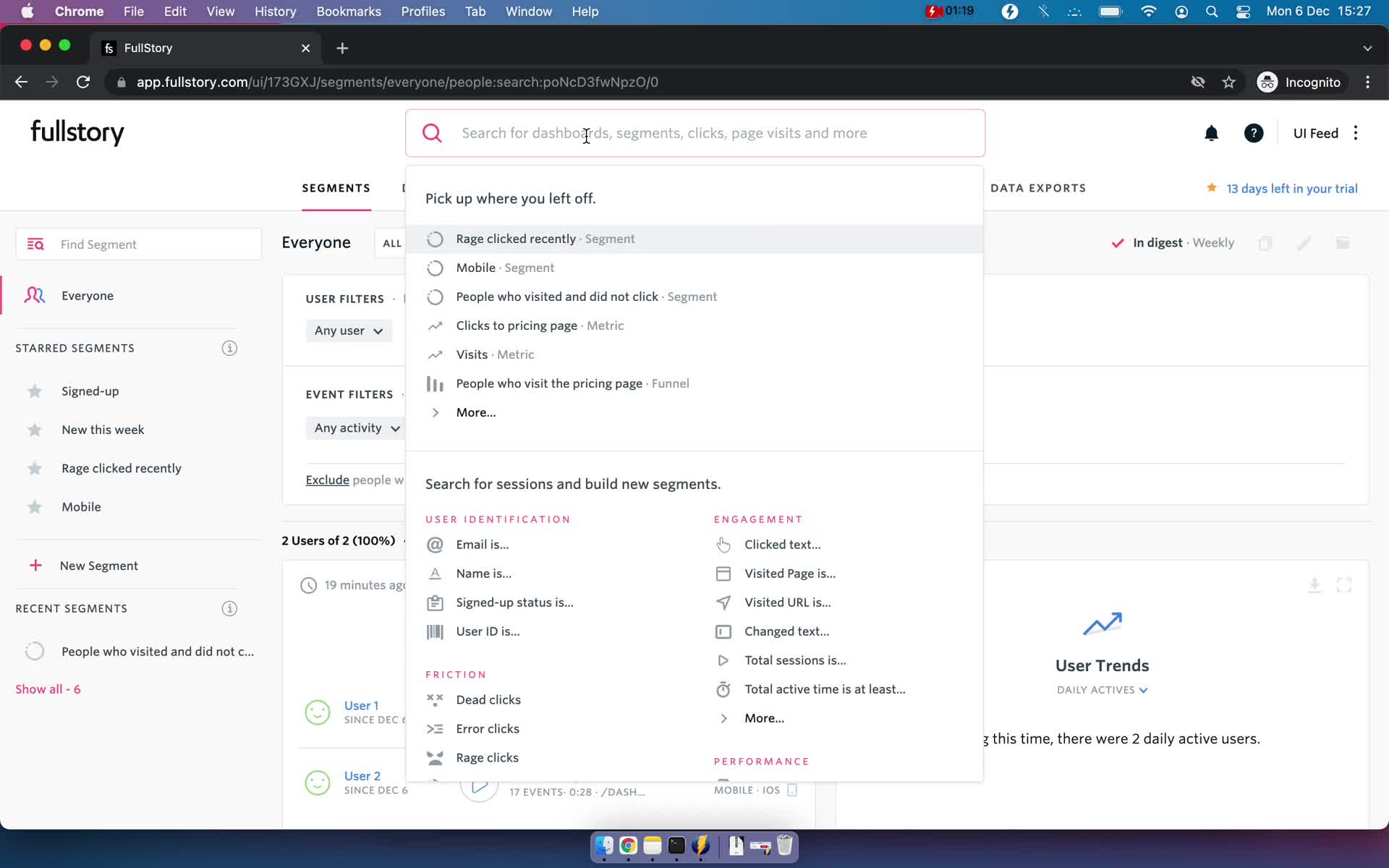Click Show all 6 recent segments link

tap(46, 689)
